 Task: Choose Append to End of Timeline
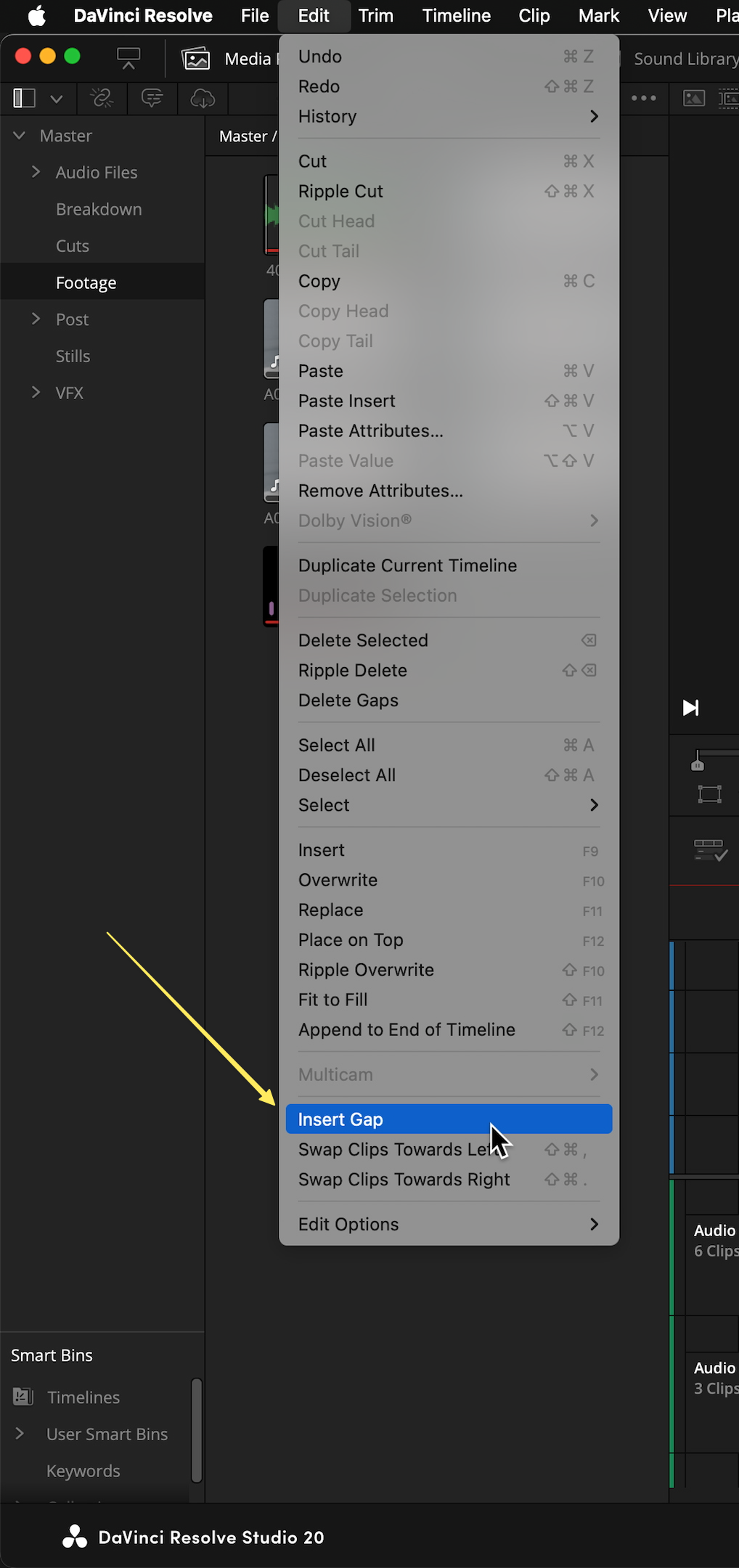point(449,1029)
